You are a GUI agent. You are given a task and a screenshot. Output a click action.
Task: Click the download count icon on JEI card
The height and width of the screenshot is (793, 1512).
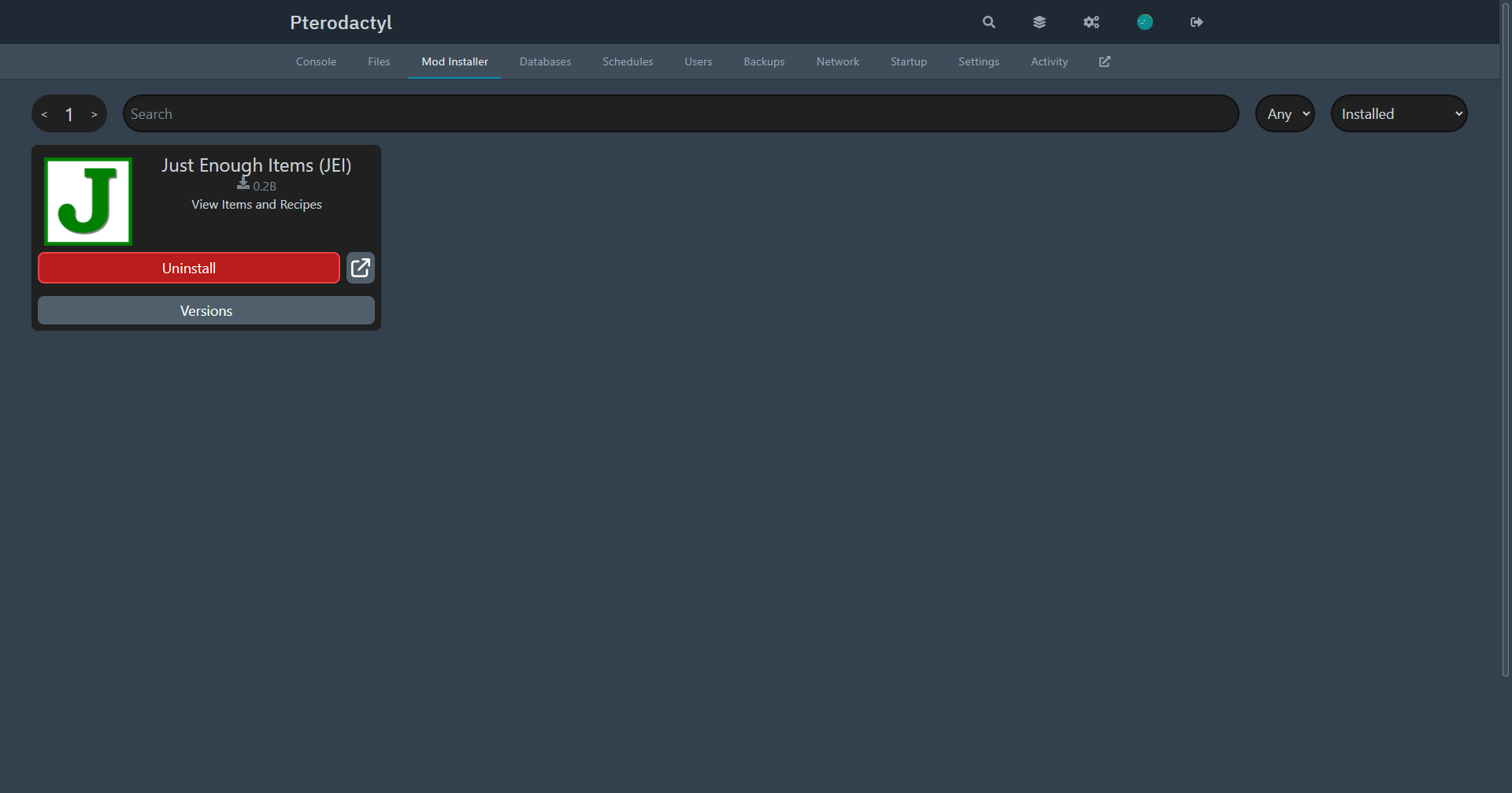click(x=243, y=183)
